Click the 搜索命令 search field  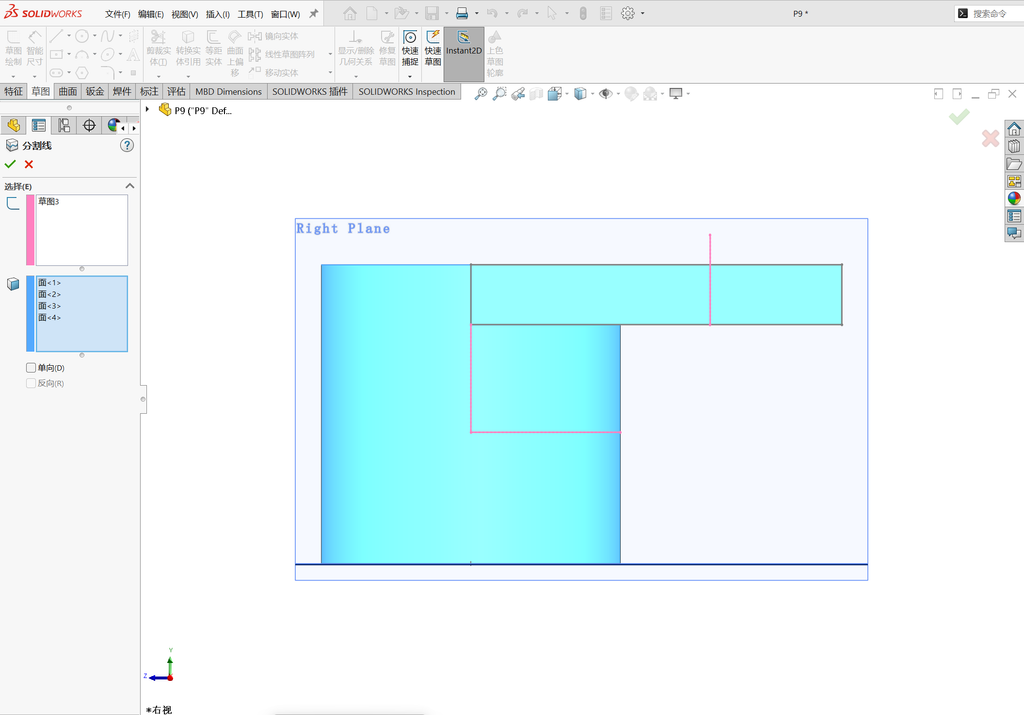point(989,13)
